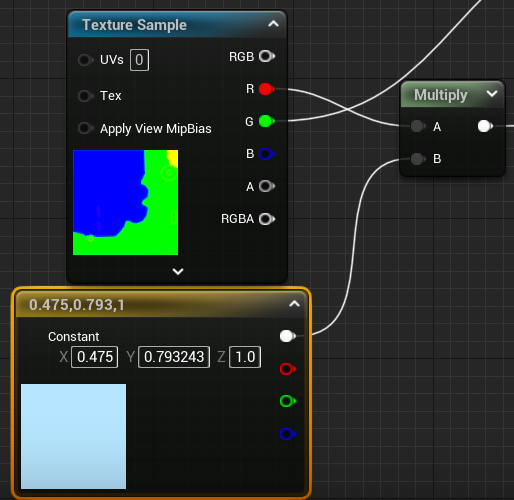Viewport: 514px width, 500px height.
Task: Expand Texture Sample's bottom down-arrow
Action: coord(178,271)
